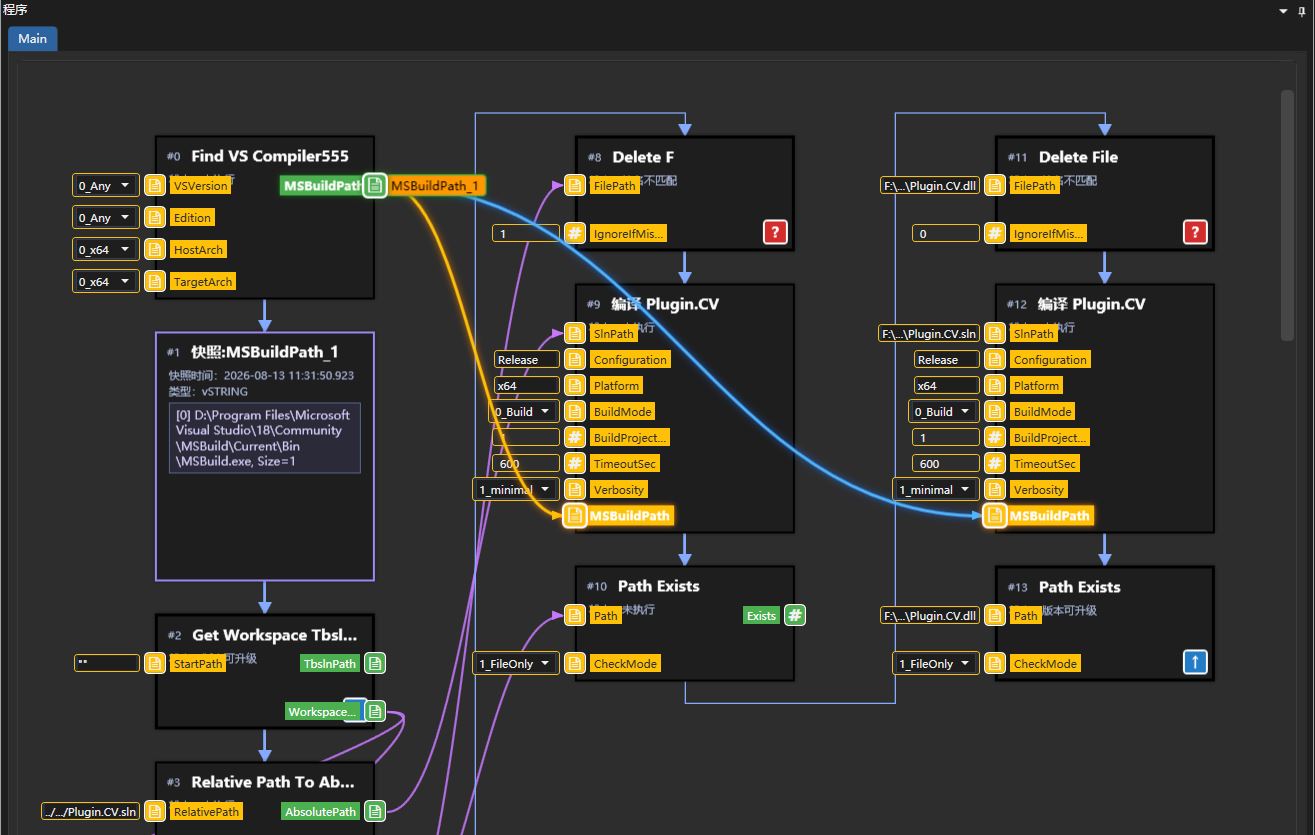Open TargetArch 0_x64 dropdown

pyautogui.click(x=106, y=281)
